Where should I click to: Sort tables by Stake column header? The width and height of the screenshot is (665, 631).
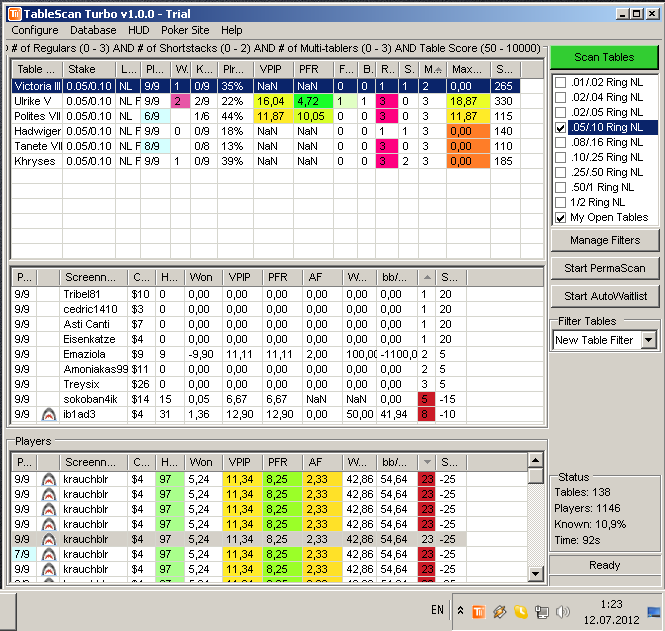89,69
